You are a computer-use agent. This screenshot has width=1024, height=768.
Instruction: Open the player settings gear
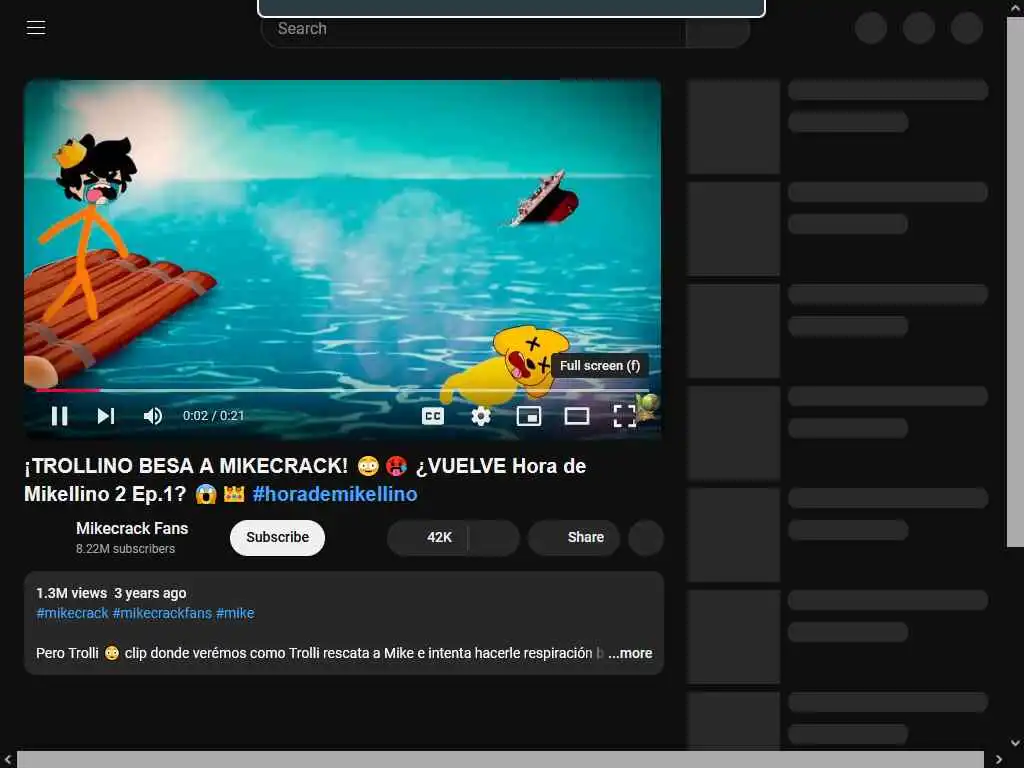coord(481,416)
